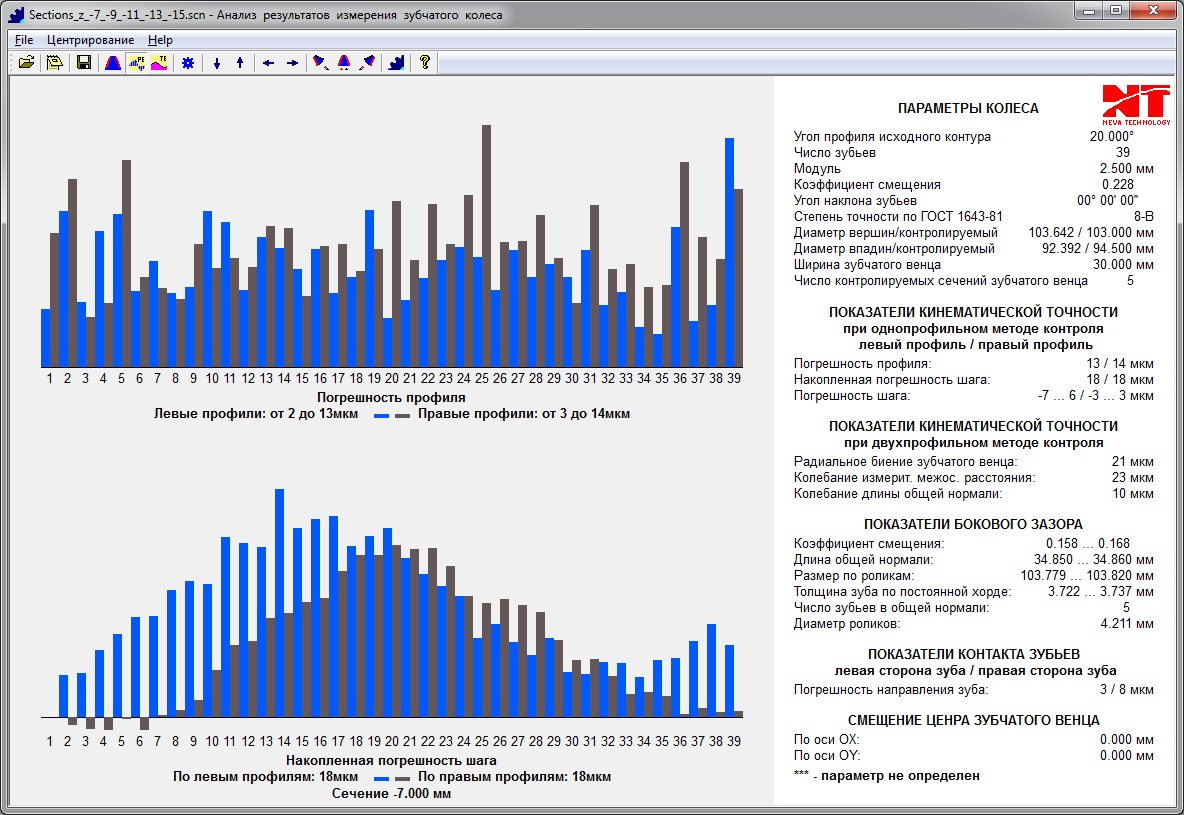Maximize the analysis window

click(1116, 11)
